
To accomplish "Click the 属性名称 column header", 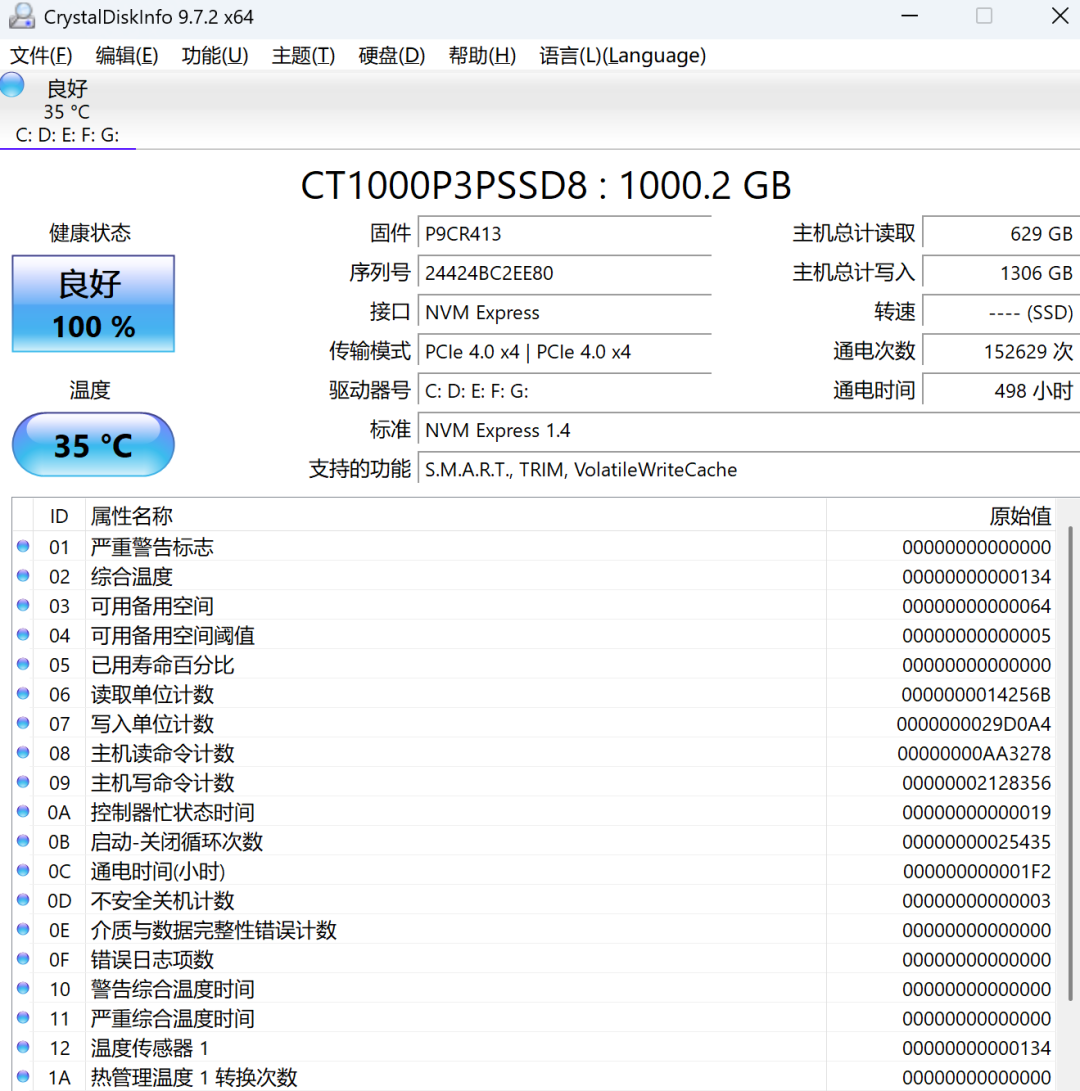I will (x=456, y=516).
